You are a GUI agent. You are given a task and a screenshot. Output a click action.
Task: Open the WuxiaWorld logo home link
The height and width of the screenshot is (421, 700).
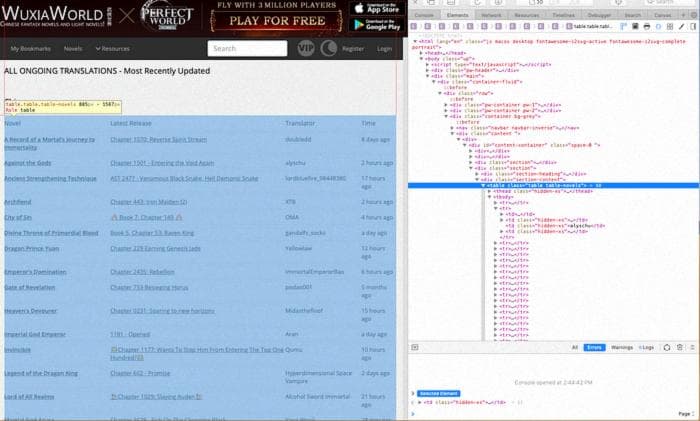(x=56, y=16)
